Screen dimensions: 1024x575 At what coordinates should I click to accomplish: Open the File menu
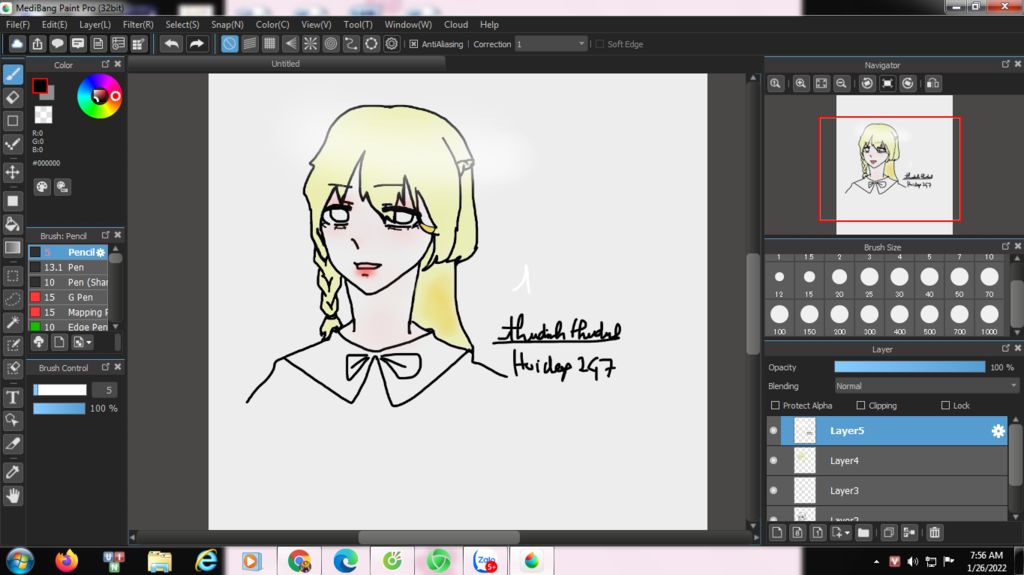coord(18,24)
